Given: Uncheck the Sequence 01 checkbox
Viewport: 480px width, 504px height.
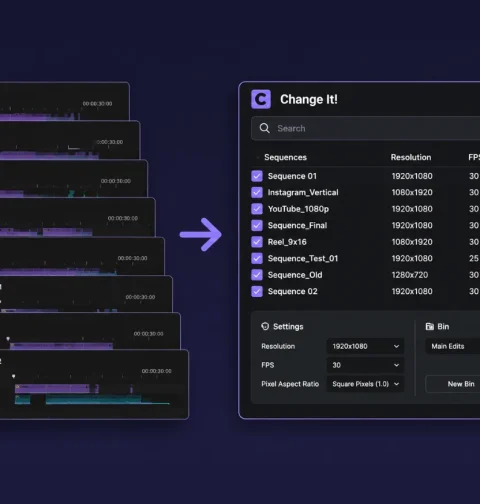Looking at the screenshot, I should click(257, 176).
